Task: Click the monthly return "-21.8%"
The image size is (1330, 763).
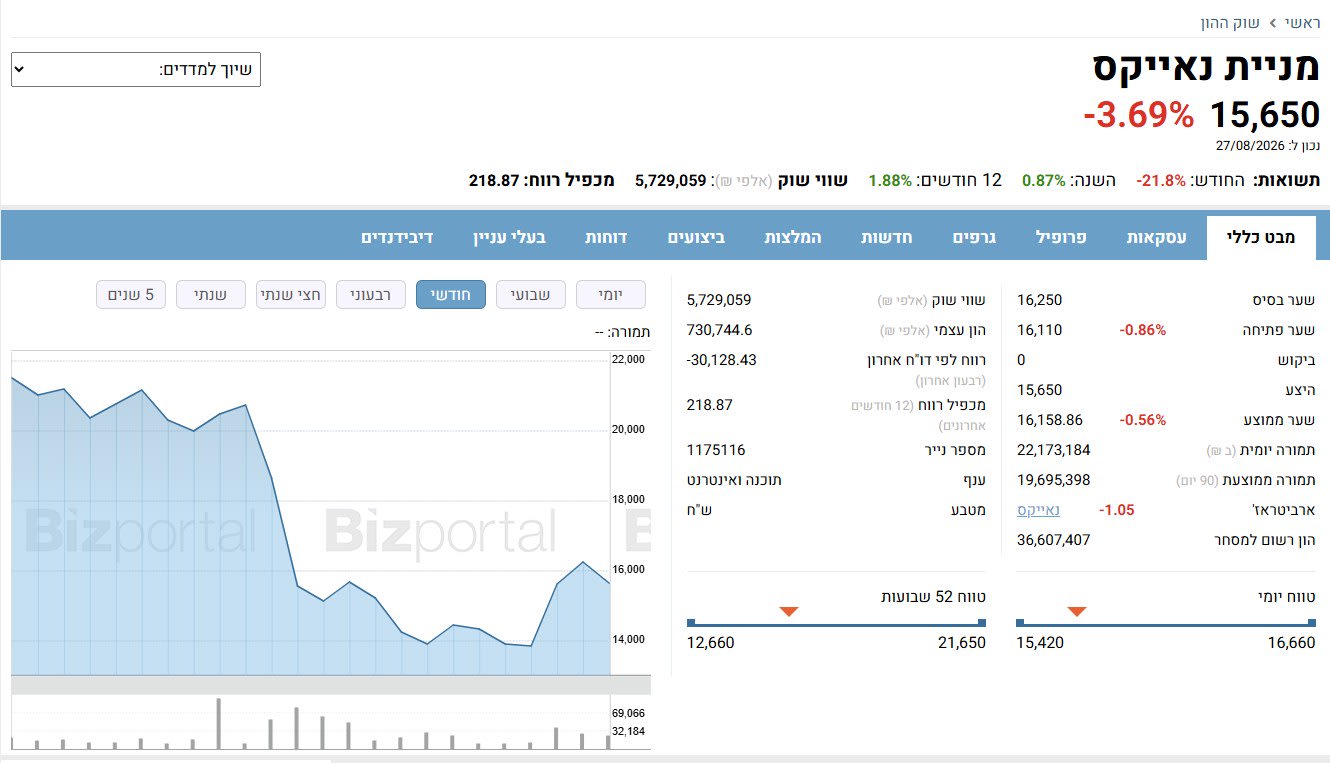Action: 1161,181
